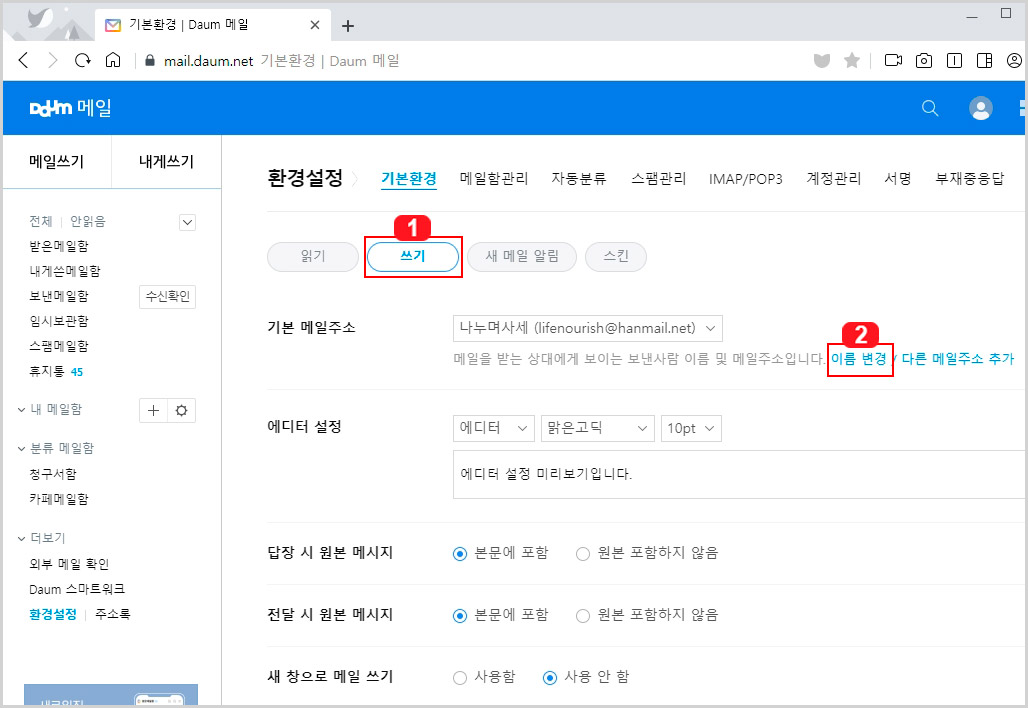
Task: Click the shield icon in address bar
Action: [x=821, y=61]
